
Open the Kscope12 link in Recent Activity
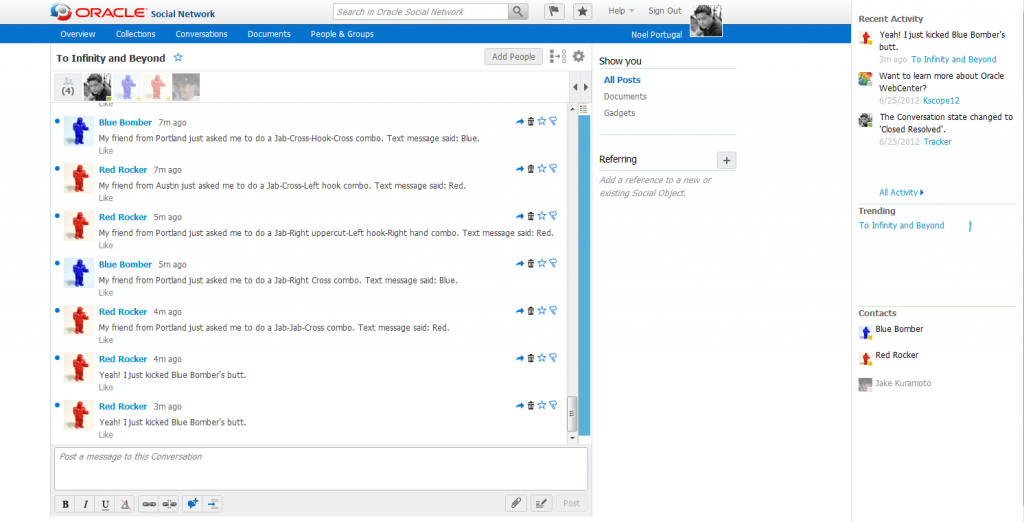(x=941, y=101)
